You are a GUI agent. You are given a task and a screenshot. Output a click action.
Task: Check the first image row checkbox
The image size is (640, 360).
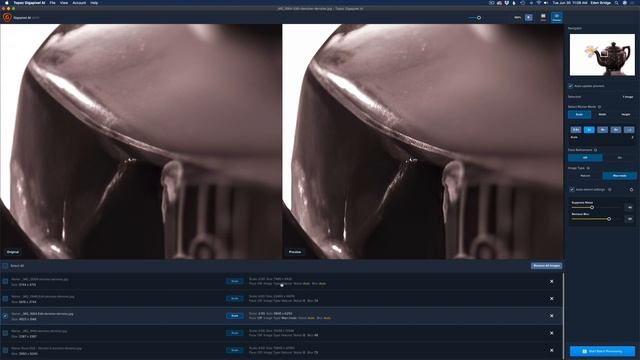(5, 282)
